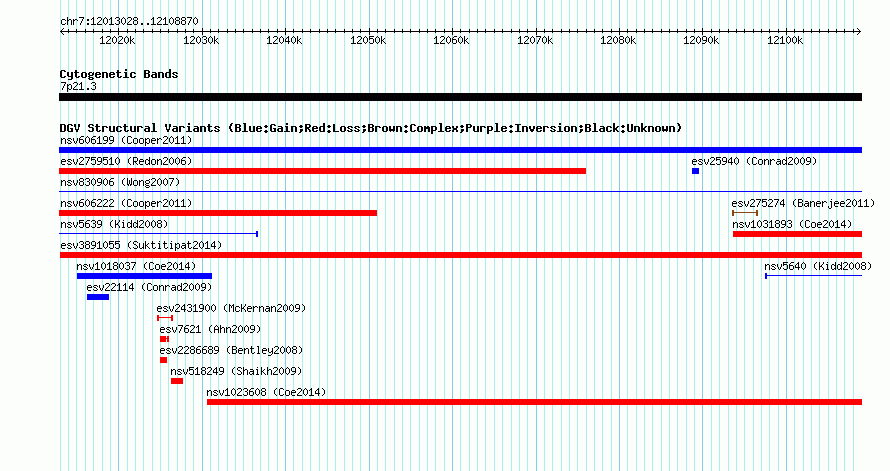Click the esv275274 (Banerjee2011) label text
890x471 pixels.
(x=803, y=203)
